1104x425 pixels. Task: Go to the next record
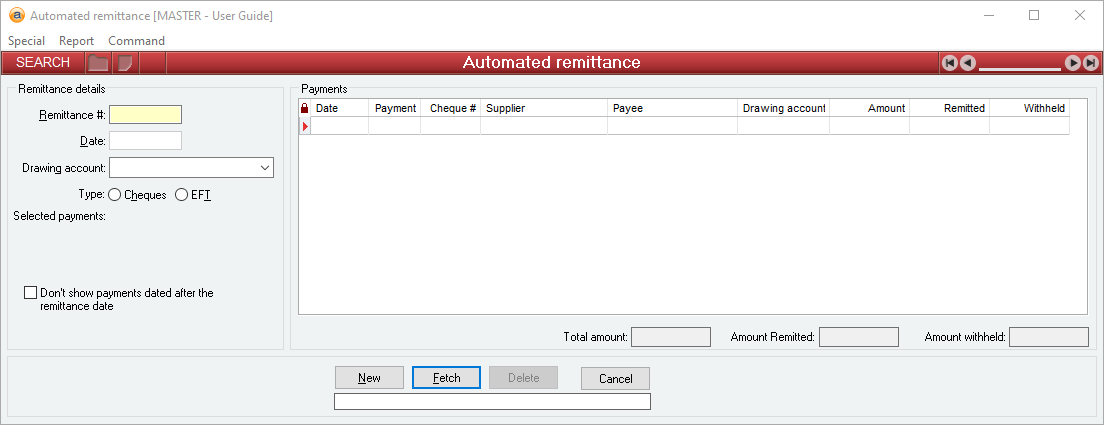(1073, 63)
